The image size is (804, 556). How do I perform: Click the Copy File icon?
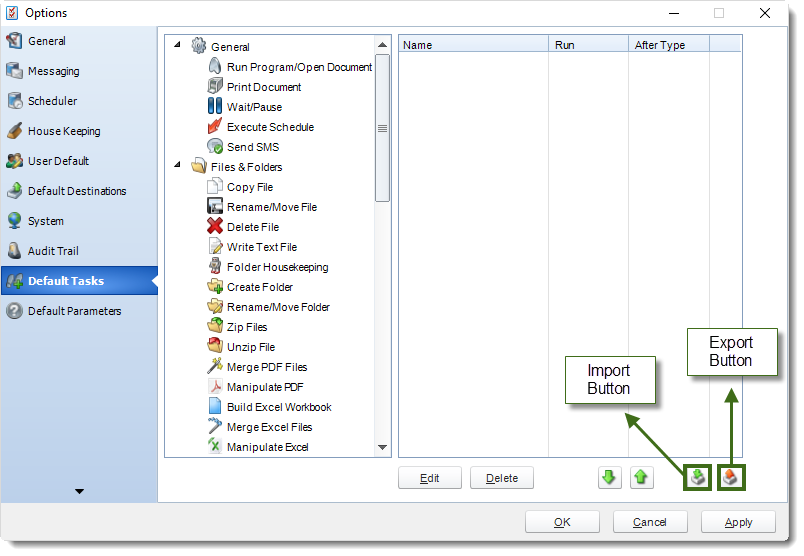[x=215, y=186]
